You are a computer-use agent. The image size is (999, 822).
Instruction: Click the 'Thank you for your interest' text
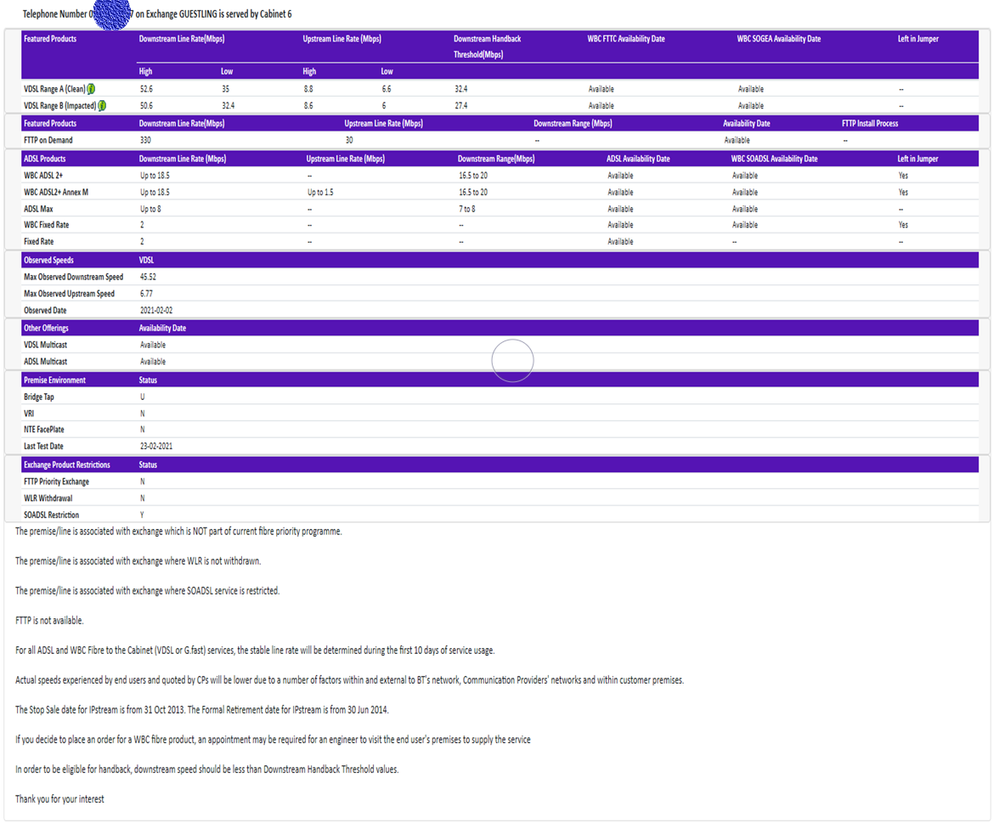60,799
